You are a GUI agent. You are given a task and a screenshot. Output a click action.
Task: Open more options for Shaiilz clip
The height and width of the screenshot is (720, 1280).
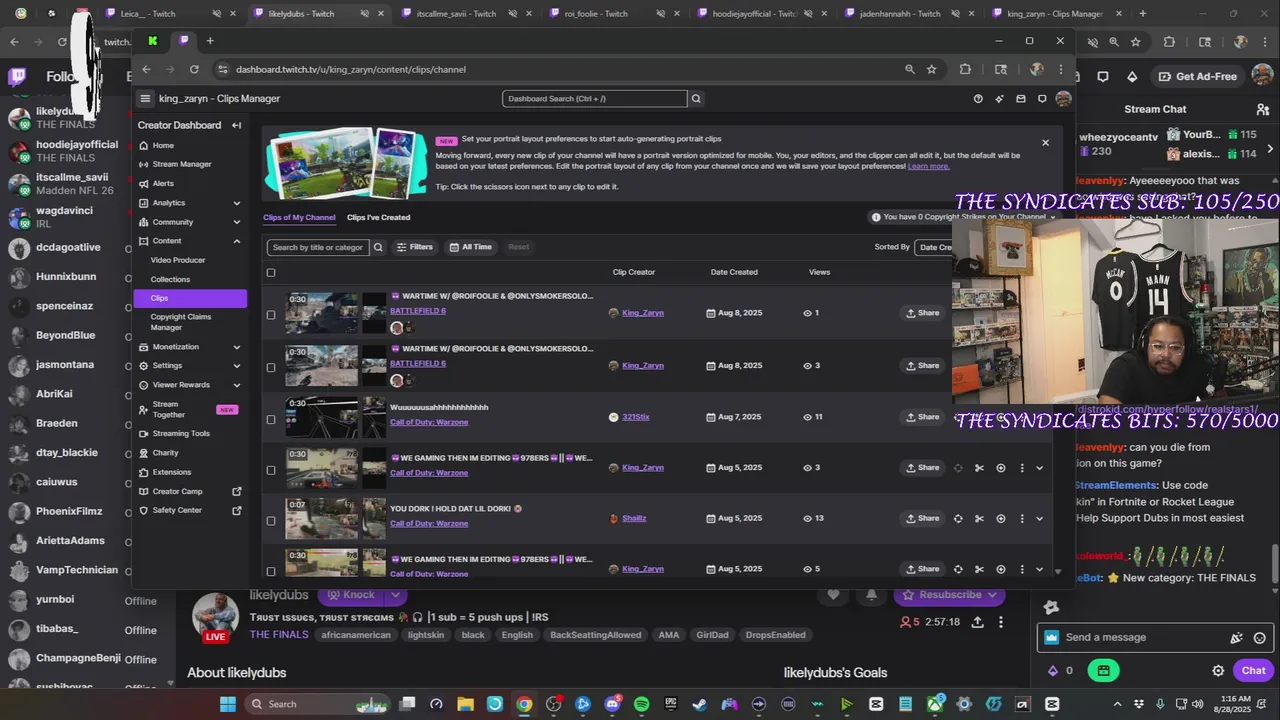1021,518
